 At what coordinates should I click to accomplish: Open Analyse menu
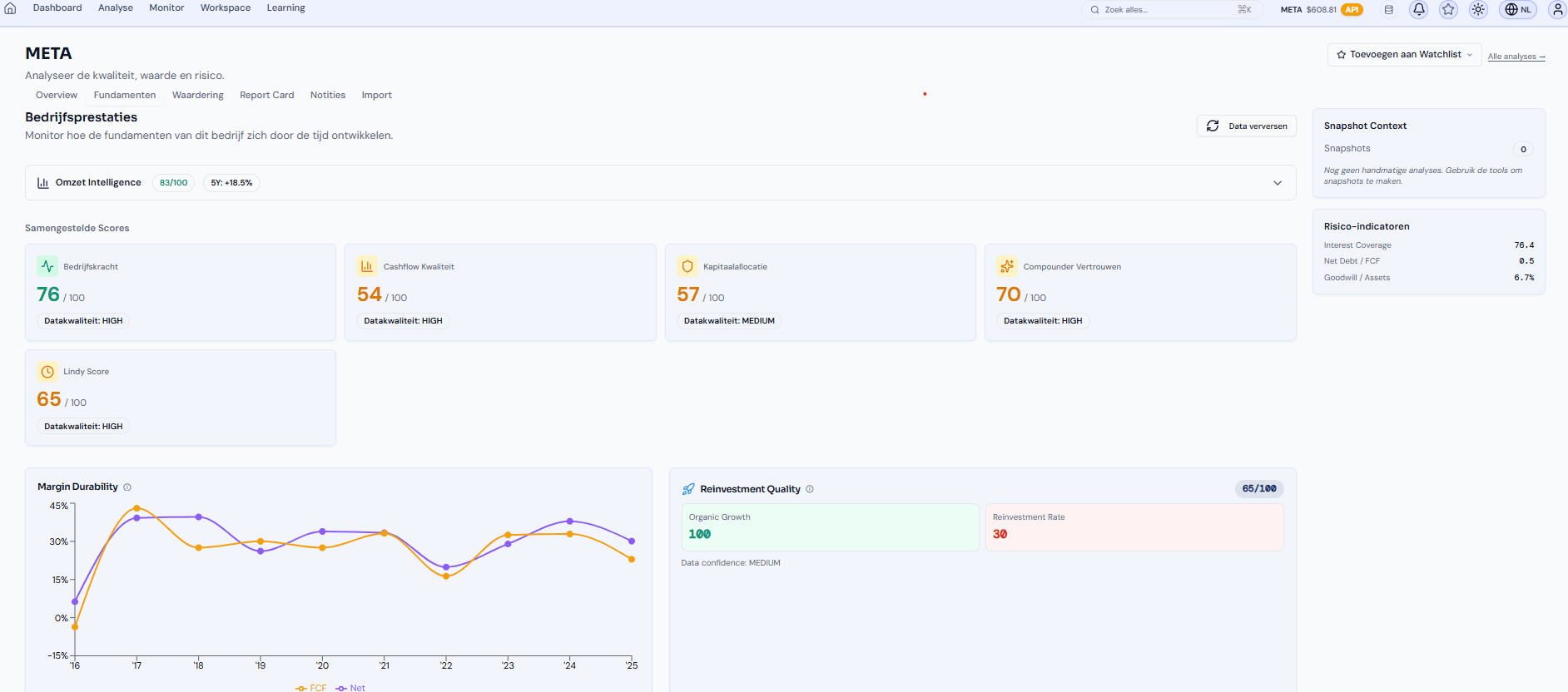[116, 8]
